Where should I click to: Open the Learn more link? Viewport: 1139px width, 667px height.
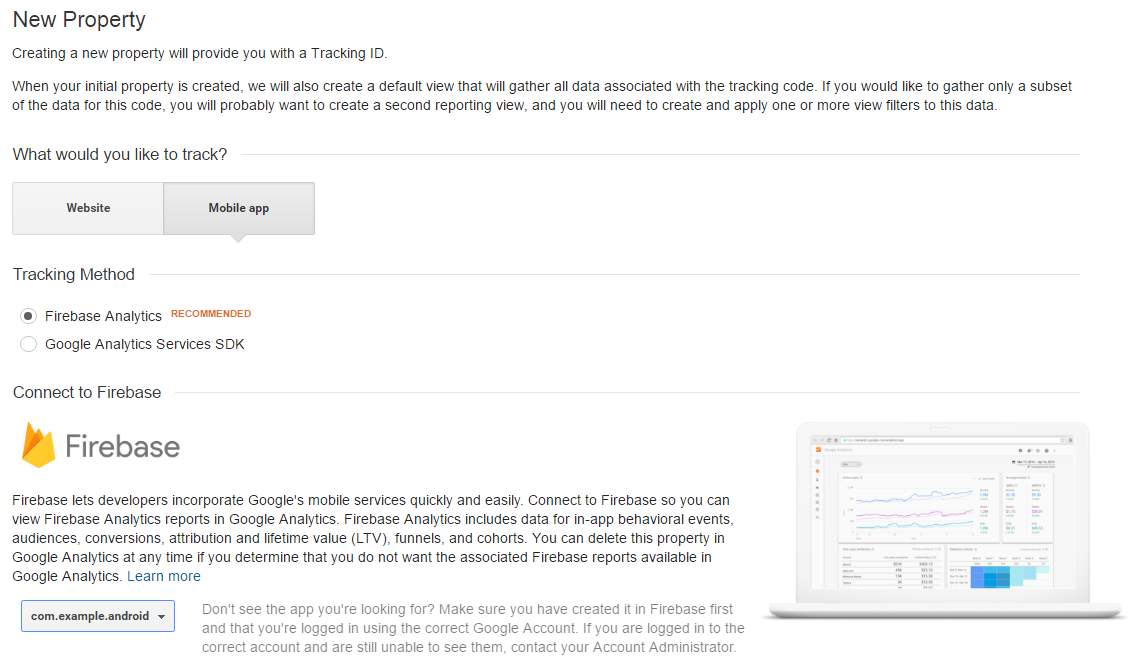click(164, 576)
